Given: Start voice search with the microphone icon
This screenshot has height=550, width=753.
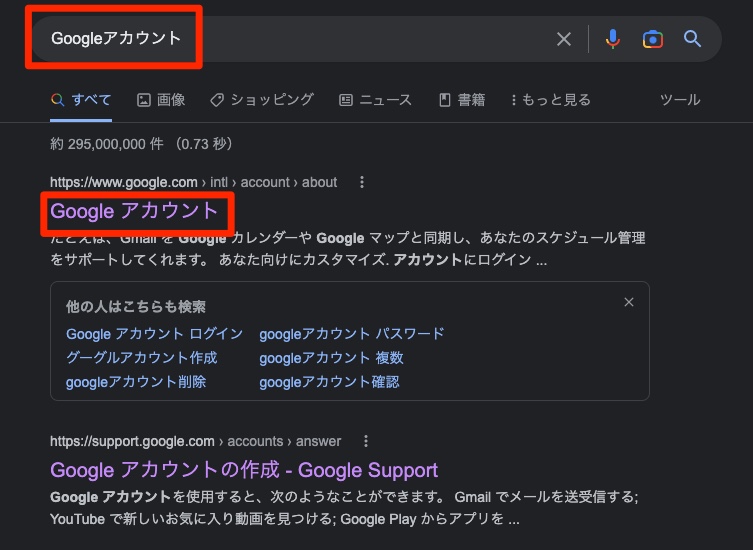Looking at the screenshot, I should pyautogui.click(x=612, y=39).
